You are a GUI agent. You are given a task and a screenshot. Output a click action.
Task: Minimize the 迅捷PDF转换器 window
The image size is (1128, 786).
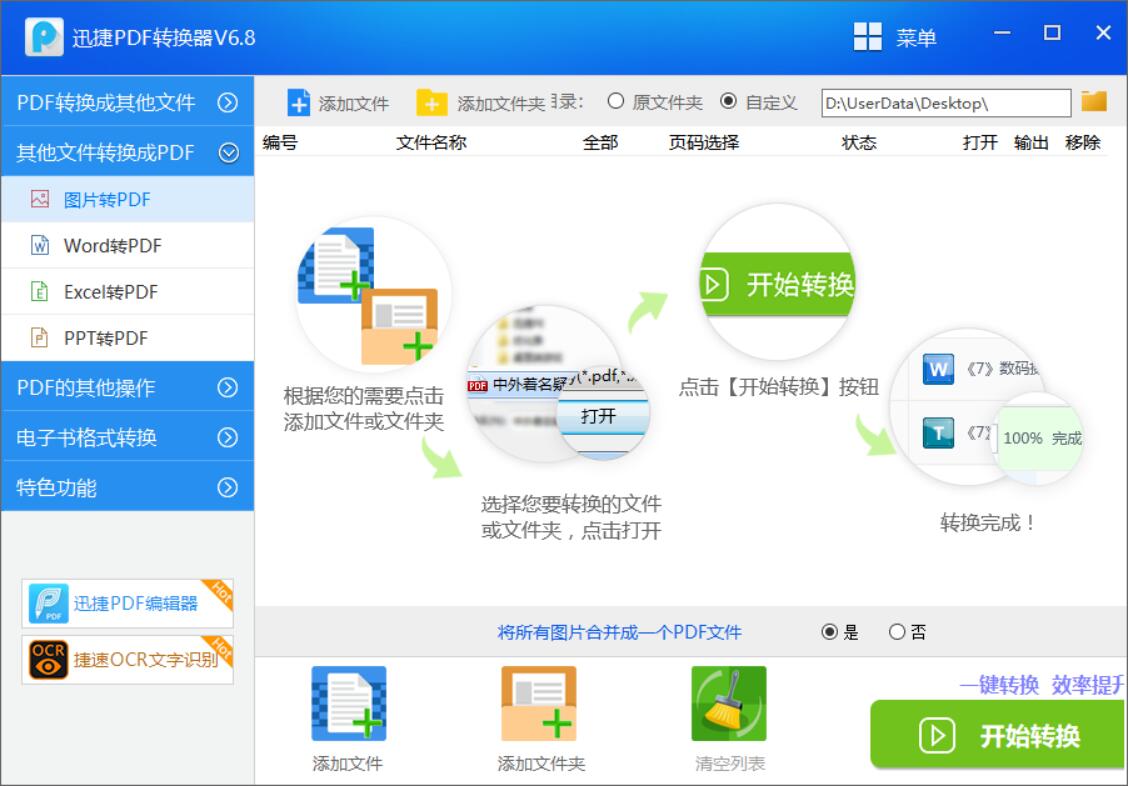(1001, 32)
